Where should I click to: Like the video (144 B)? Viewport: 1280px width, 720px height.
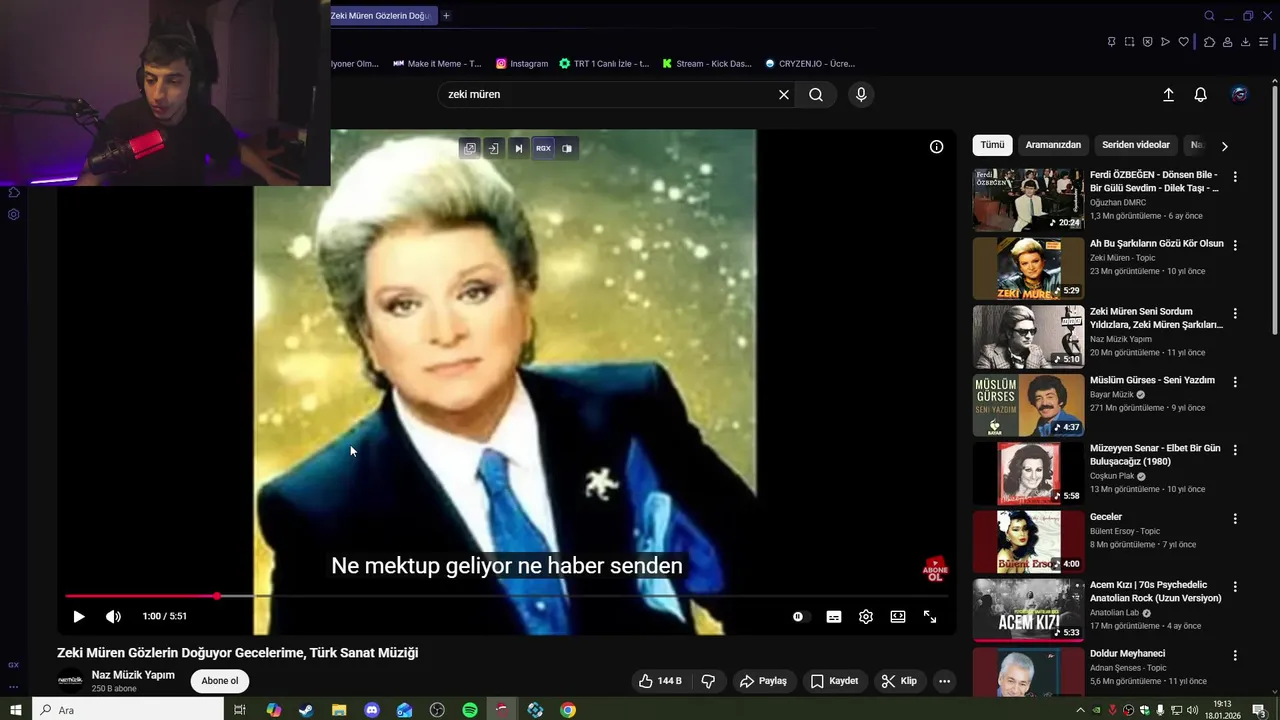pyautogui.click(x=660, y=681)
